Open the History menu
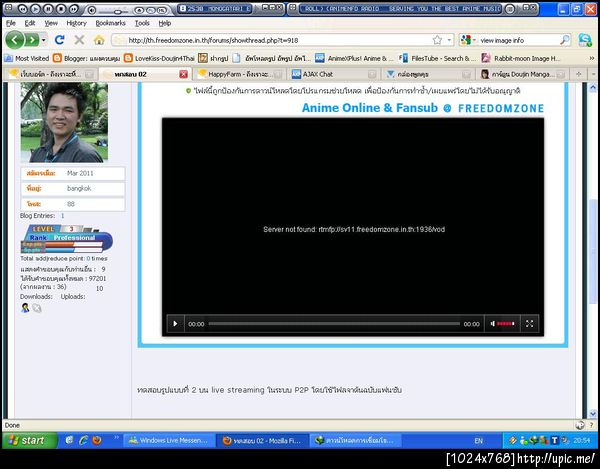 point(76,23)
